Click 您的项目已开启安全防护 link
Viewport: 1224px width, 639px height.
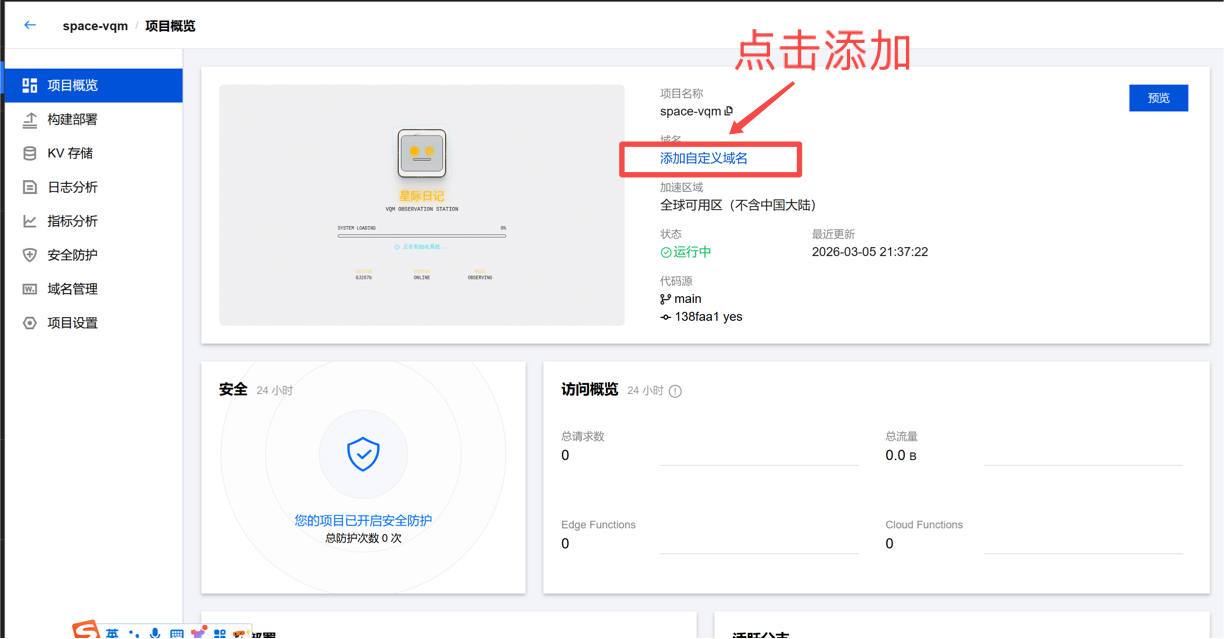(x=363, y=520)
